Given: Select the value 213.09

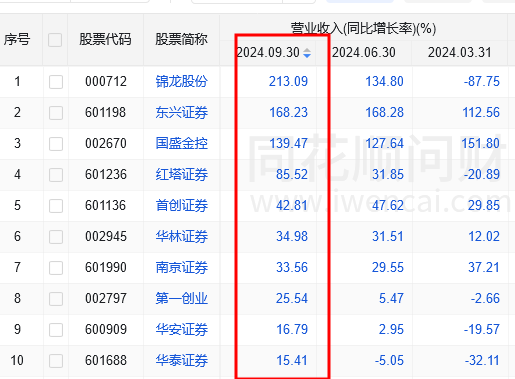Looking at the screenshot, I should [x=288, y=81].
